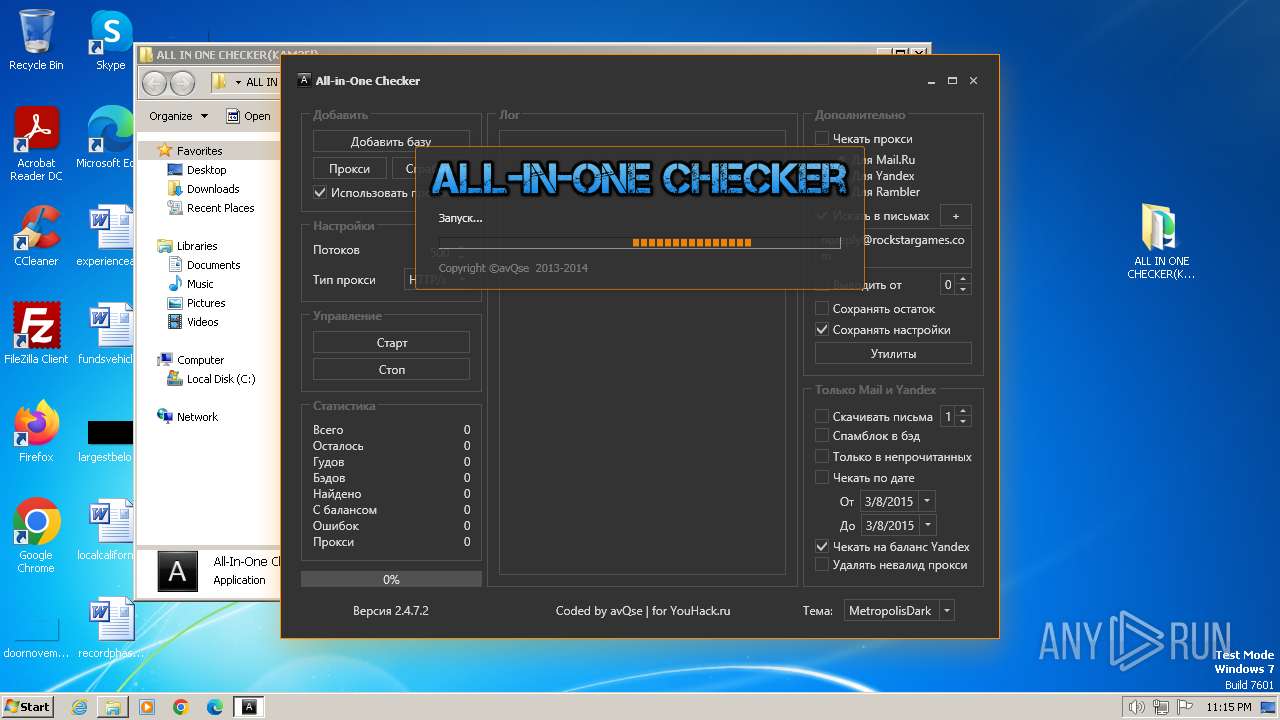The height and width of the screenshot is (720, 1280).
Task: Open the Утилиты button
Action: (893, 353)
